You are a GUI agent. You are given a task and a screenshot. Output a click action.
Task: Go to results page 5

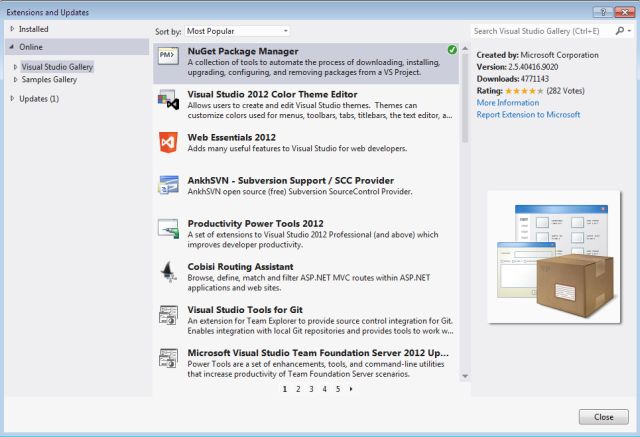click(338, 389)
